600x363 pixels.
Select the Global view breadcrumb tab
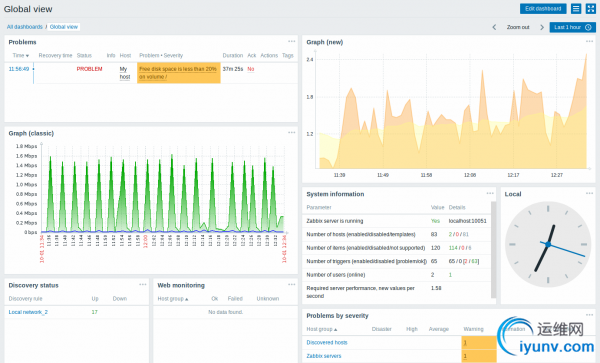(x=64, y=27)
